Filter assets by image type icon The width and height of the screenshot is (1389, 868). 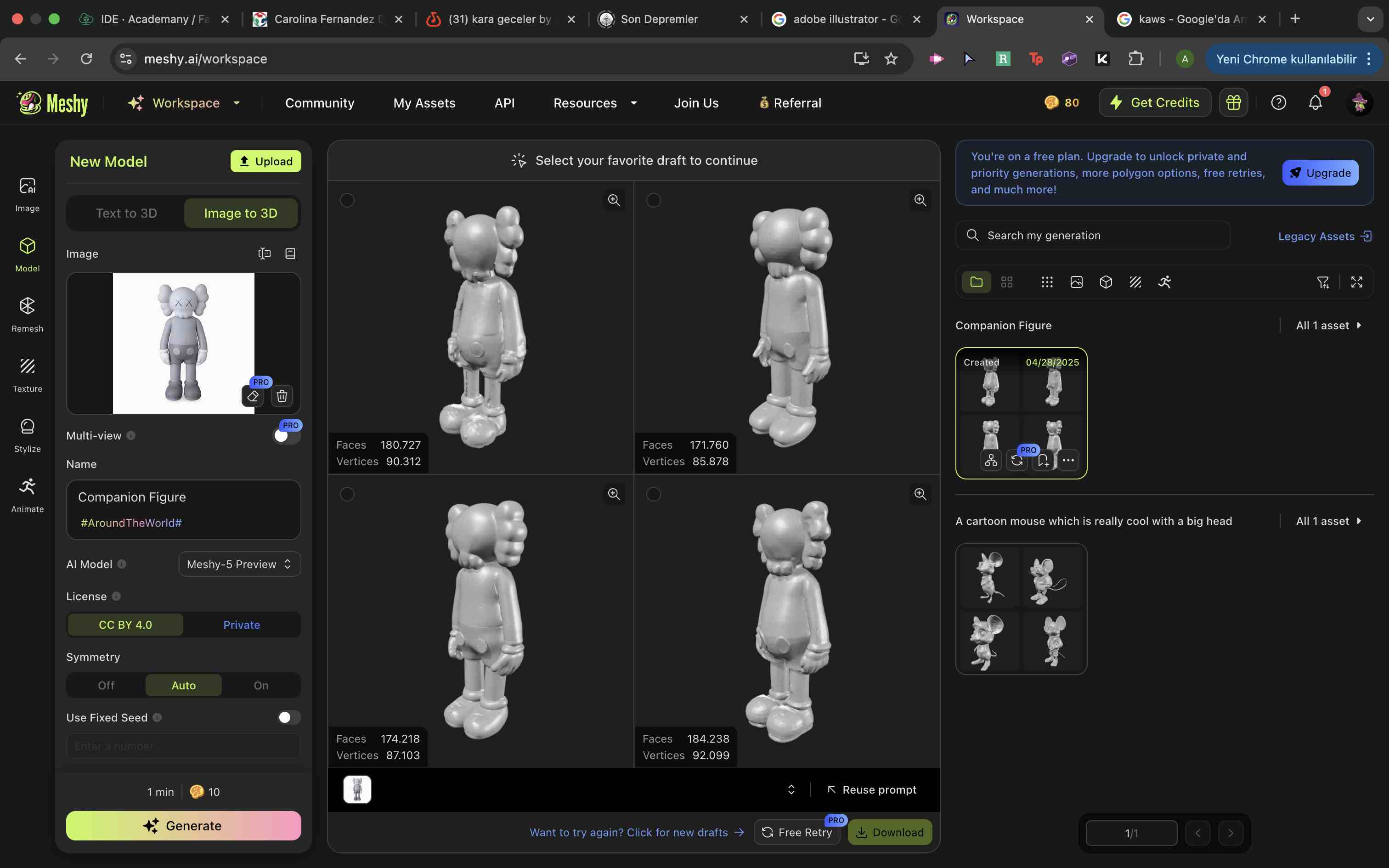pyautogui.click(x=1077, y=282)
